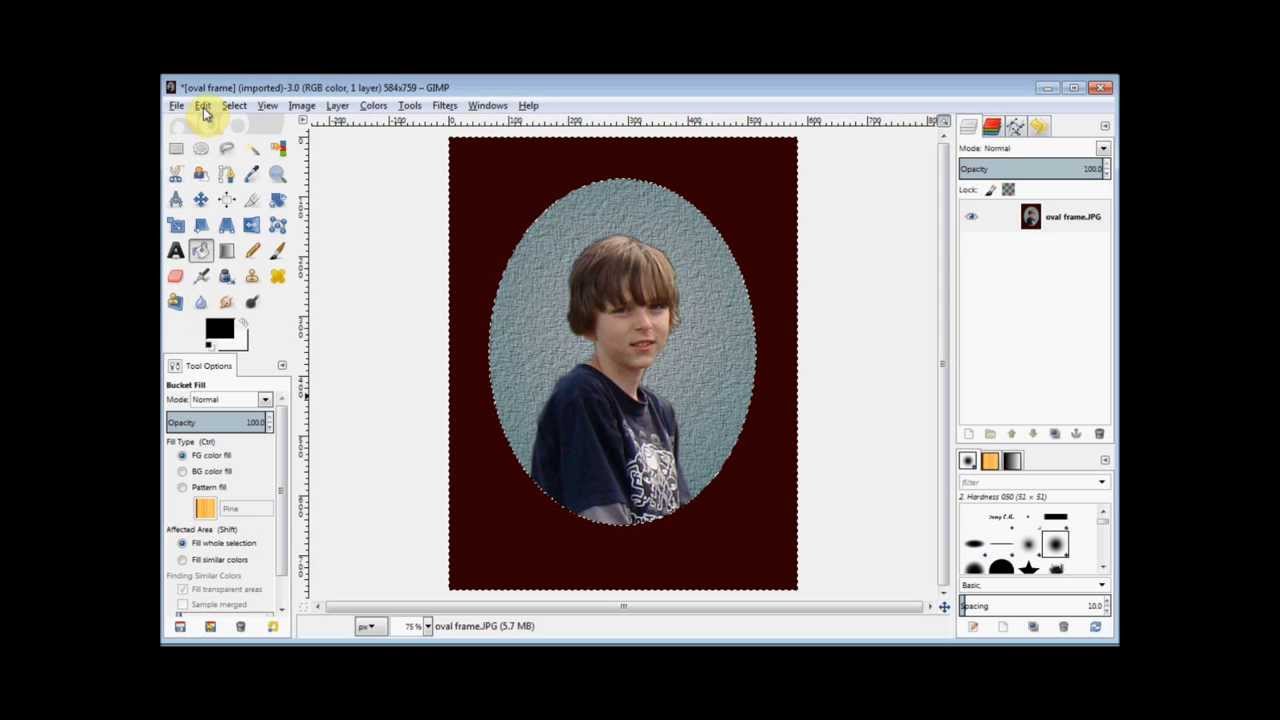Click the black foreground color swatch

[219, 328]
